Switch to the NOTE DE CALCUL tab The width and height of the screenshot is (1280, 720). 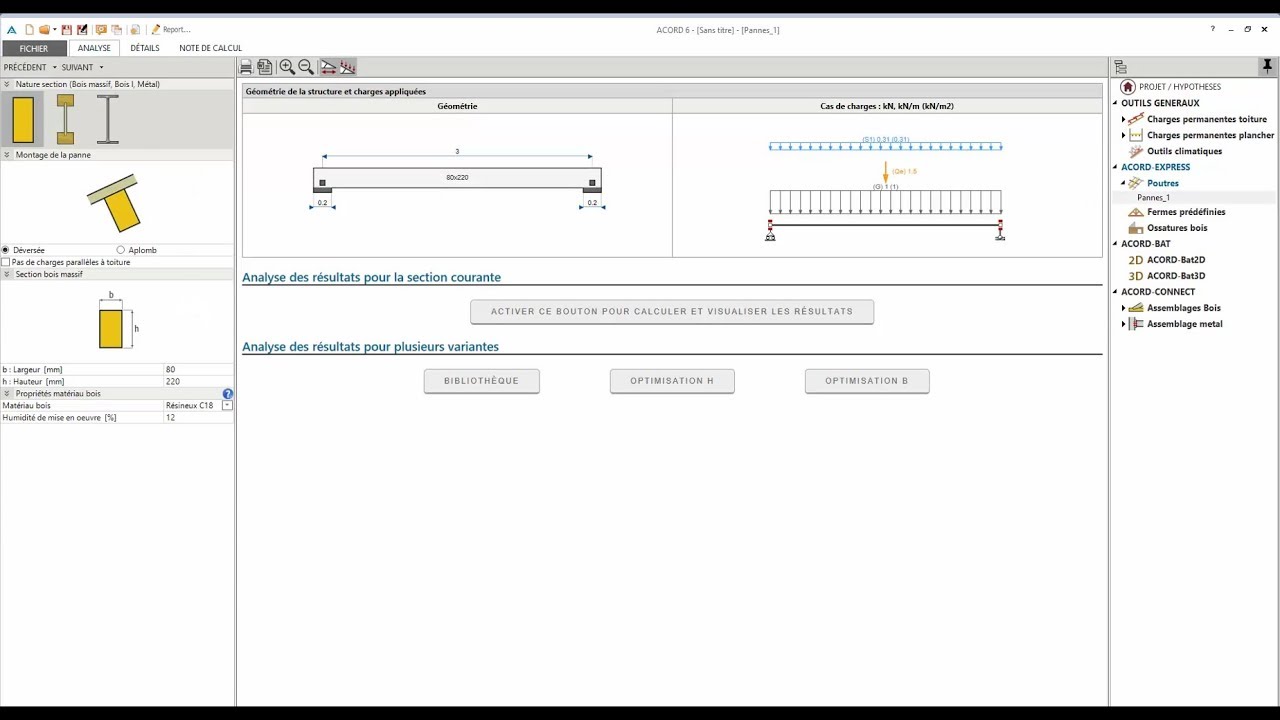coord(210,48)
